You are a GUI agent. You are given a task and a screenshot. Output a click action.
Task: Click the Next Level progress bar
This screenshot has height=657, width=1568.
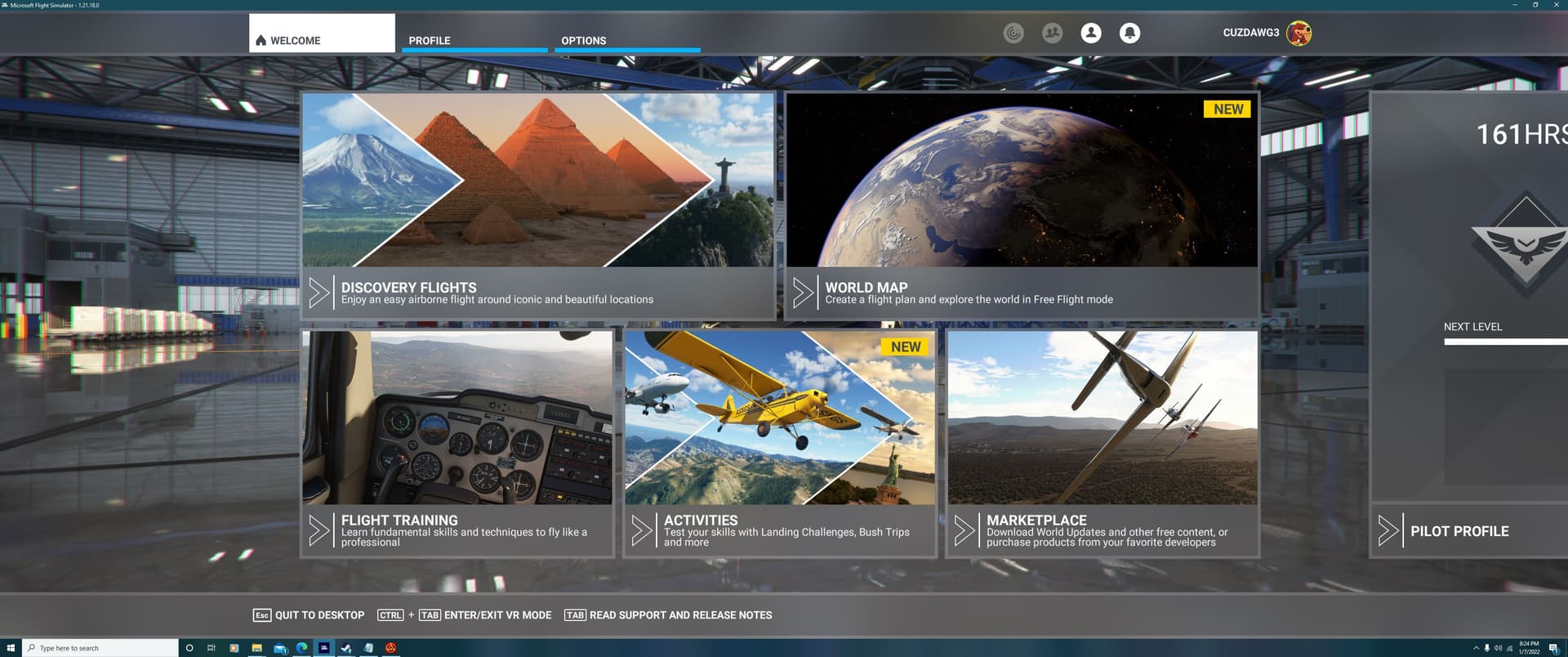(x=1506, y=342)
